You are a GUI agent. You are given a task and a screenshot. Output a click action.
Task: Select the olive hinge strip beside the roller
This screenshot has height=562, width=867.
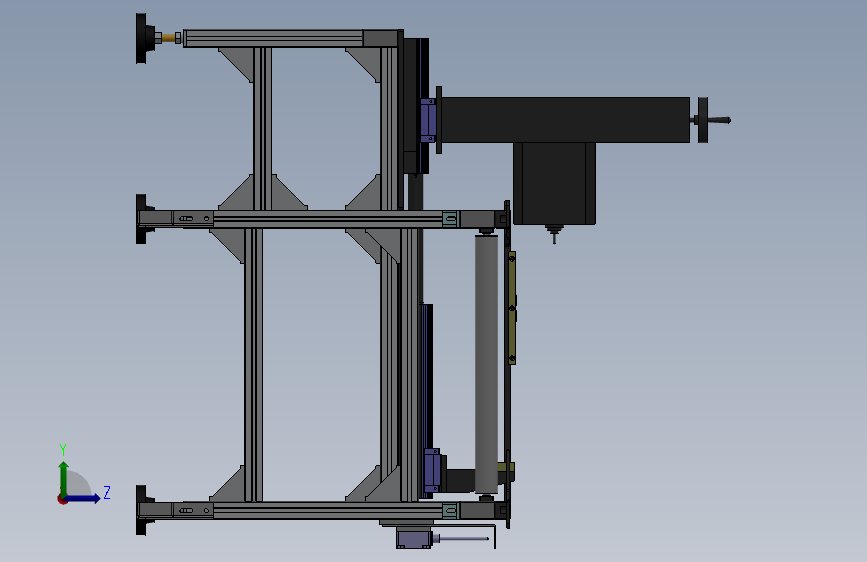tap(512, 308)
